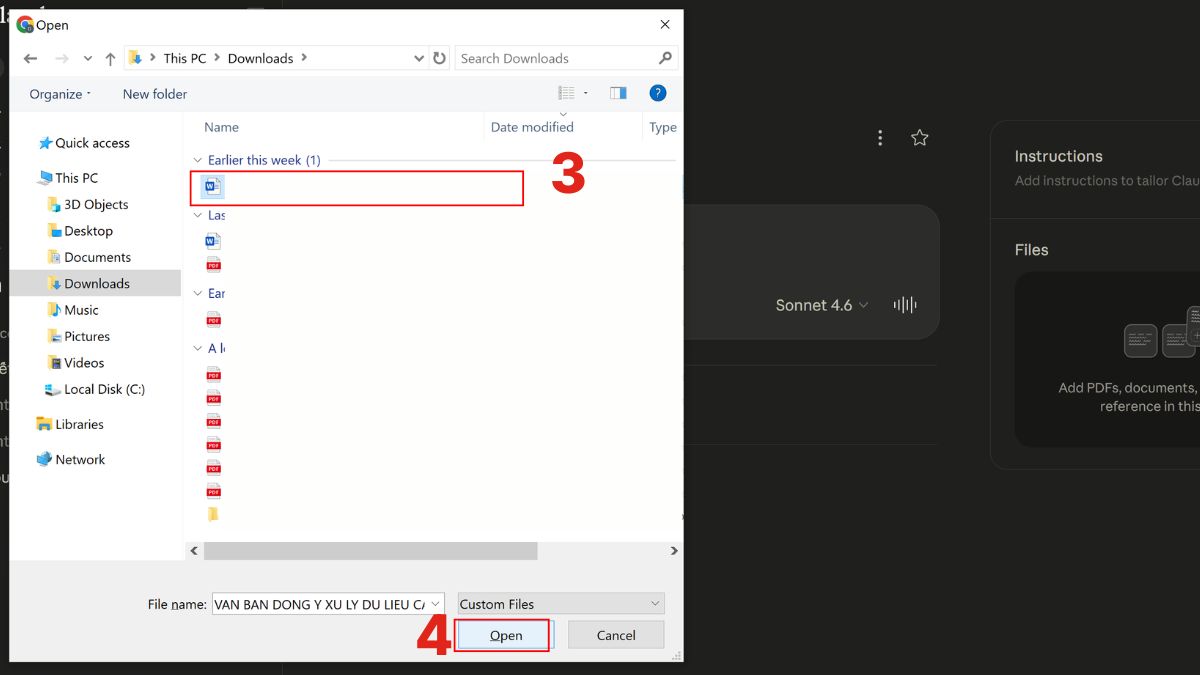Image resolution: width=1200 pixels, height=675 pixels.
Task: Open Quick access in the navigation pane
Action: tap(92, 143)
